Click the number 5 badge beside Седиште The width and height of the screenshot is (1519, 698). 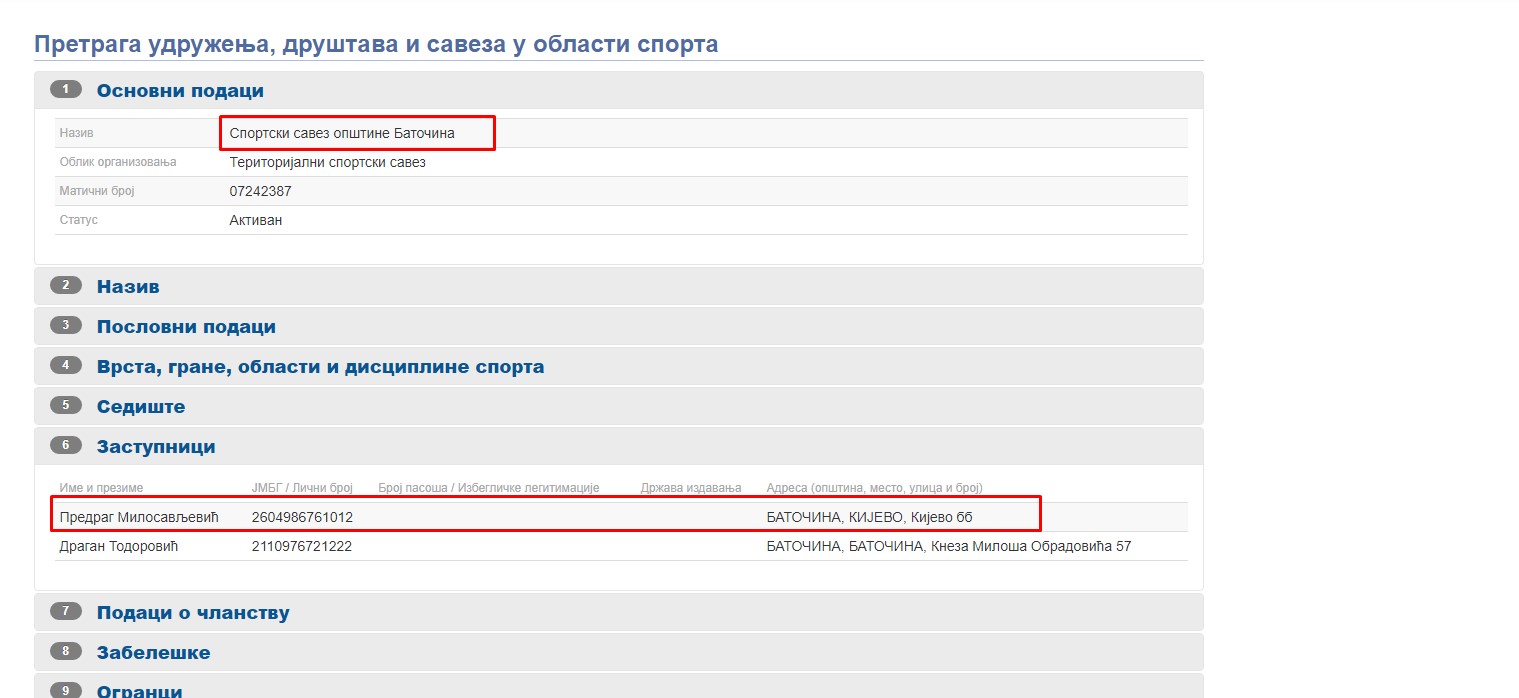pyautogui.click(x=65, y=406)
